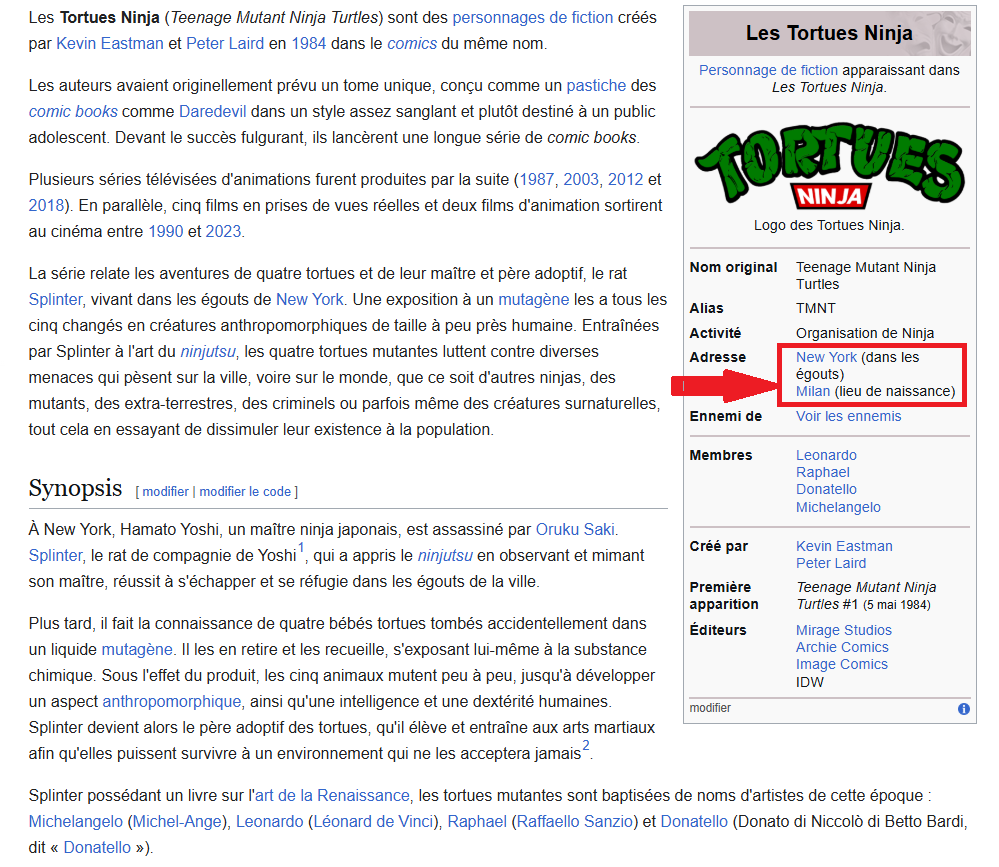Follow the '1984' year link
Screen dimensions: 999x867
click(308, 43)
